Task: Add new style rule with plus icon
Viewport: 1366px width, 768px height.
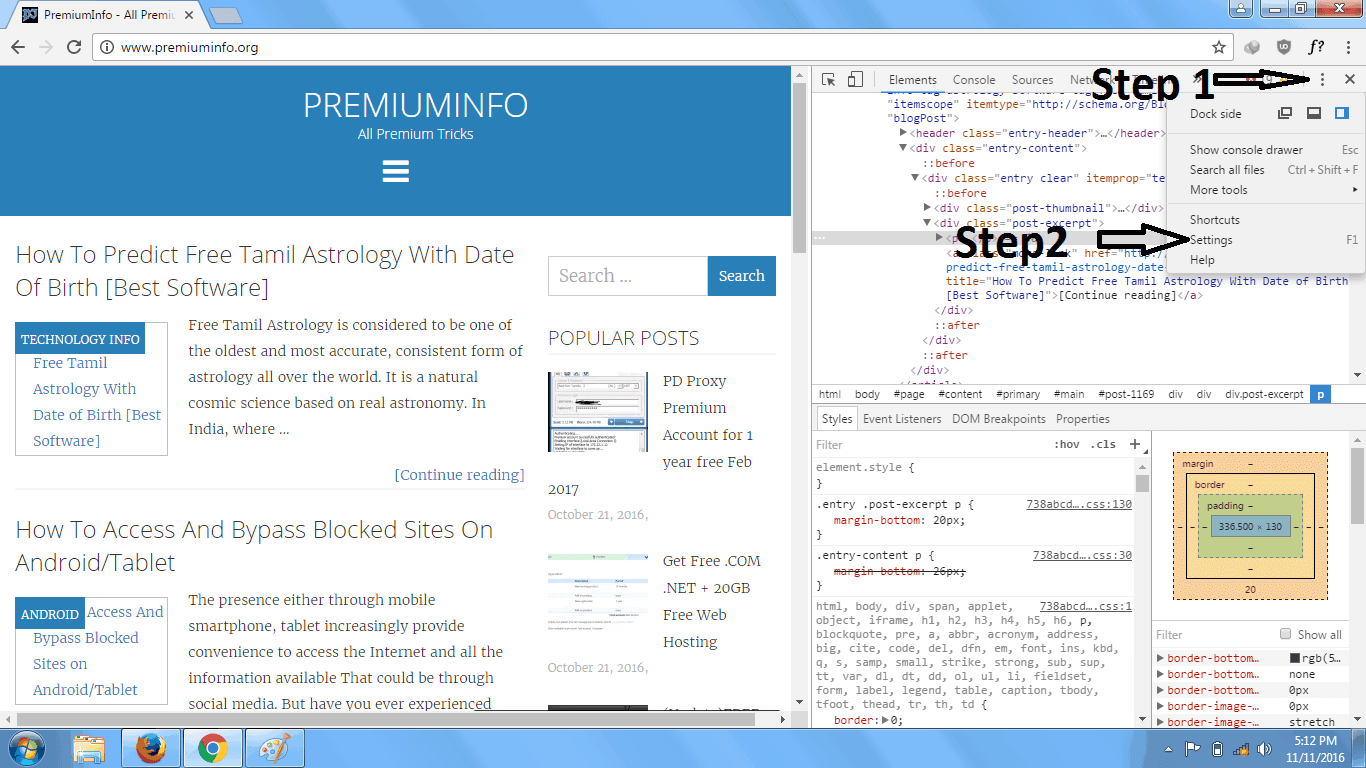Action: [x=1135, y=444]
